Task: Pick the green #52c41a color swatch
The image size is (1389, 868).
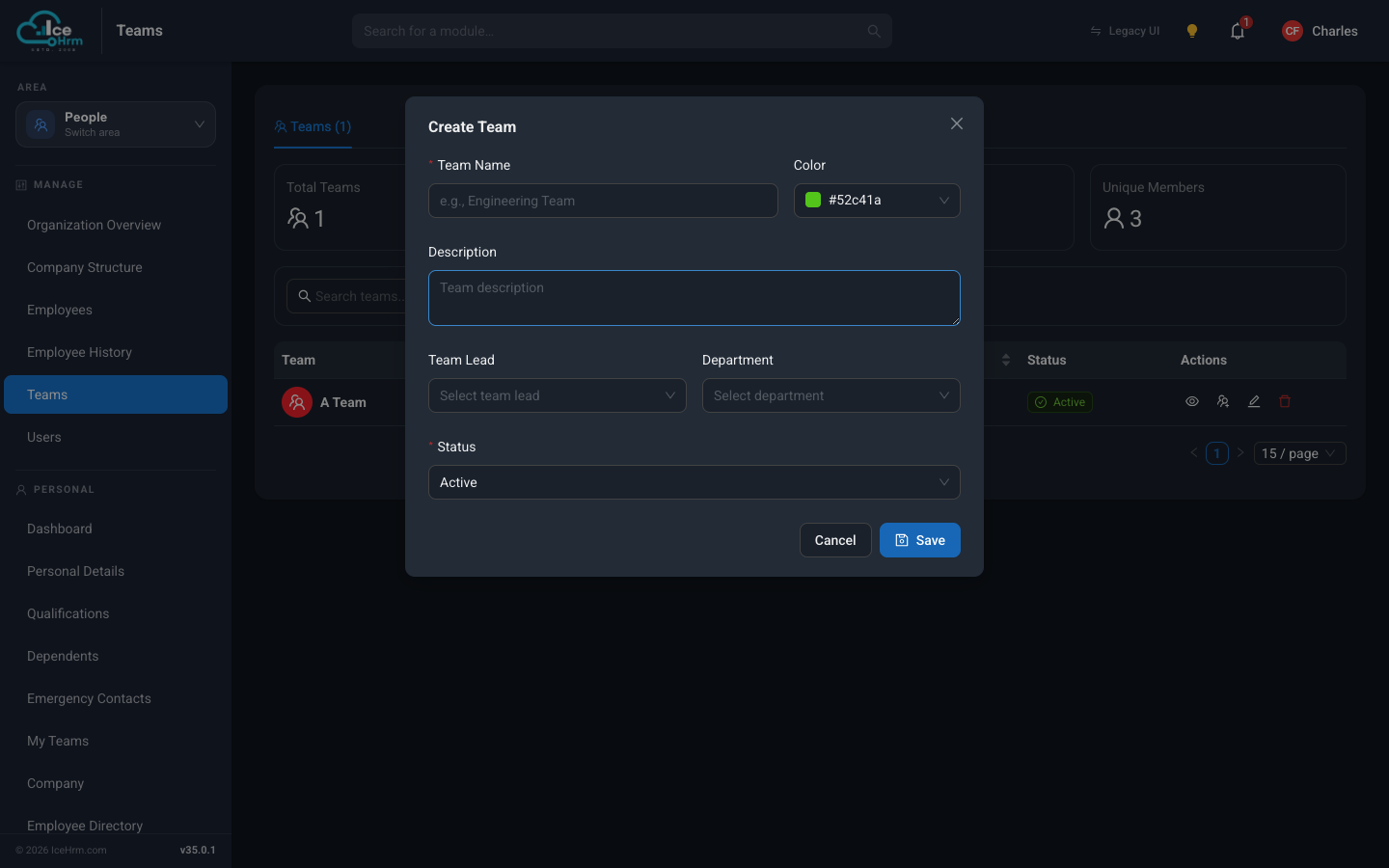Action: (813, 200)
